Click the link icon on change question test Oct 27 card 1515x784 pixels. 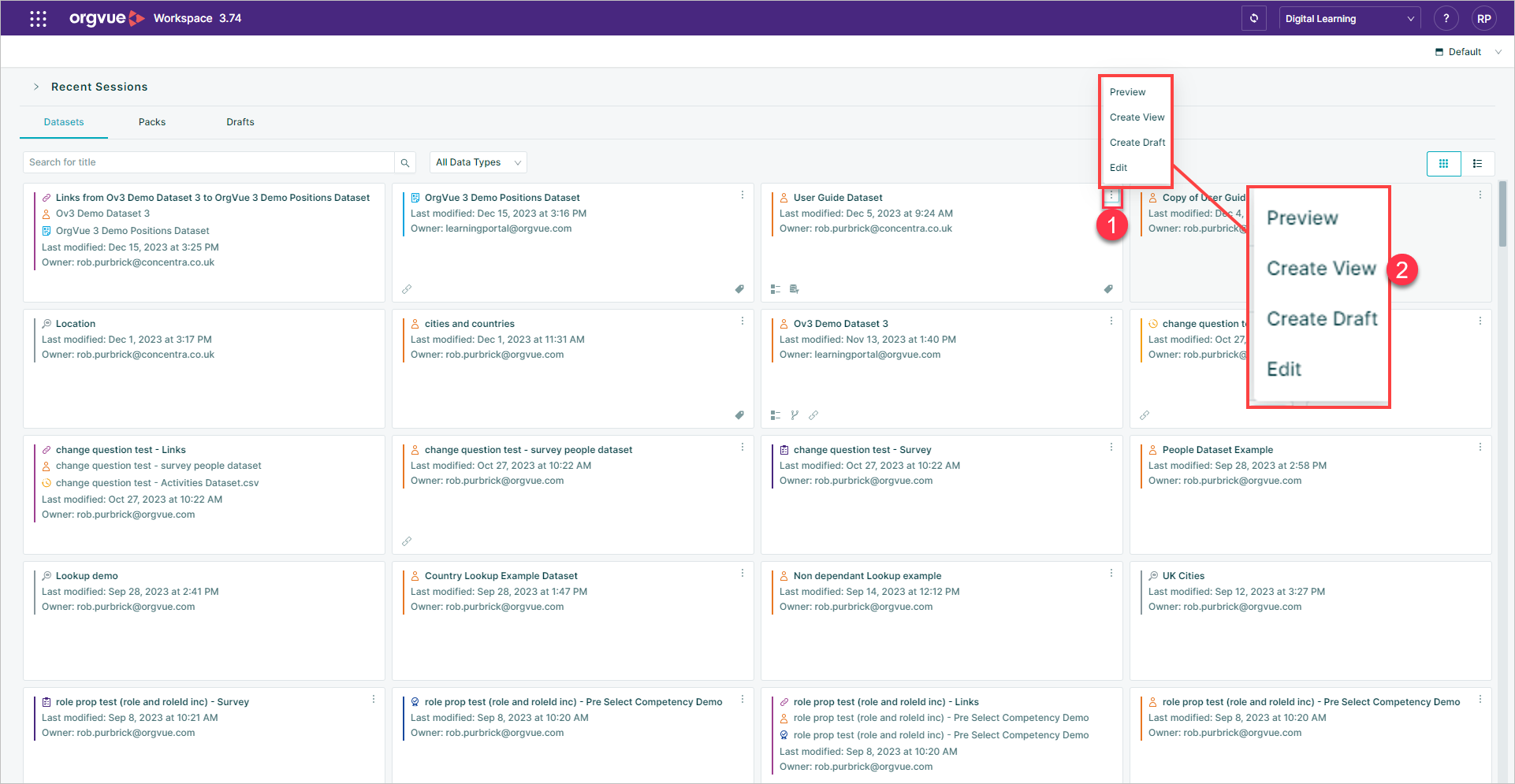click(x=1145, y=415)
